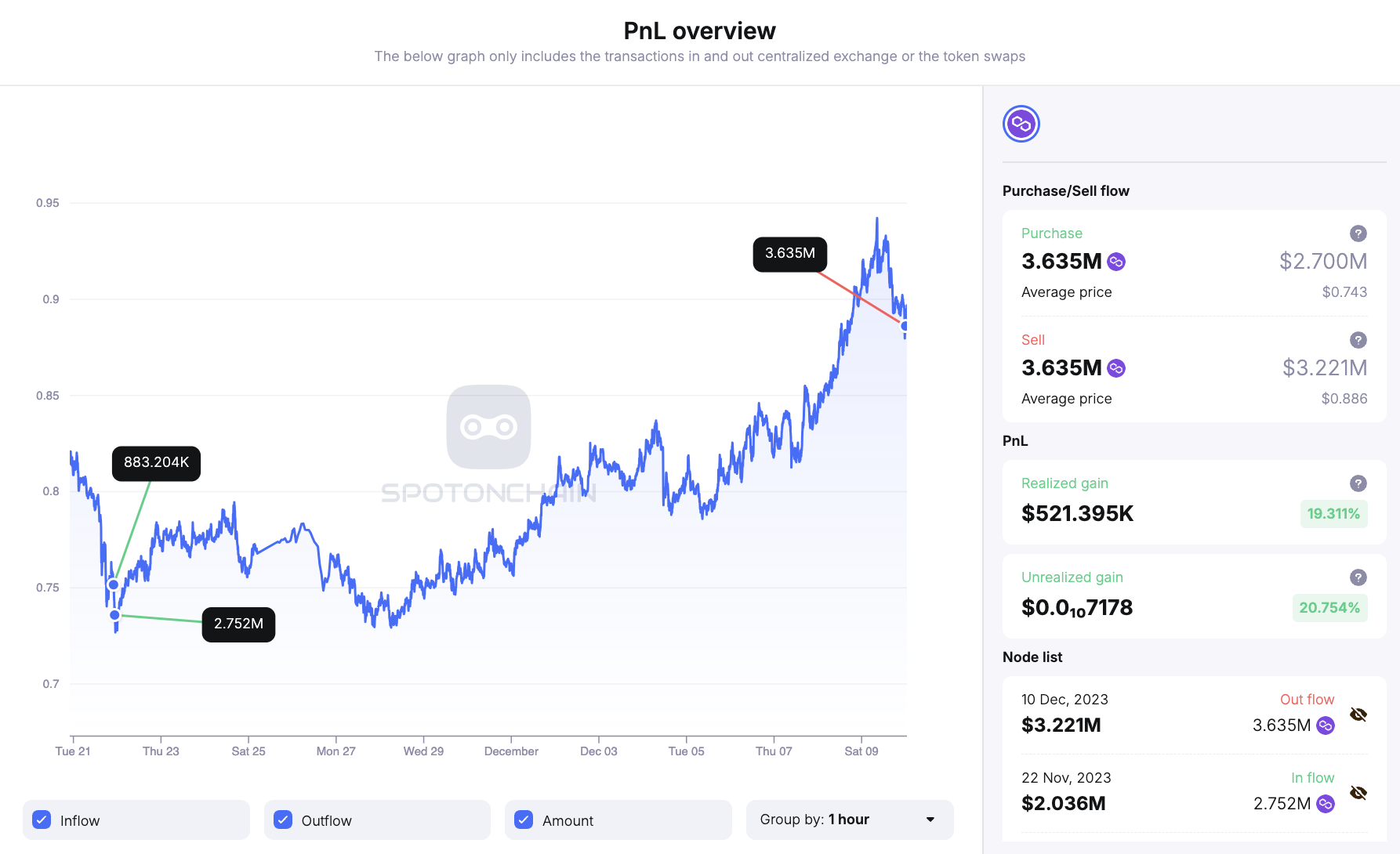
Task: Click token icon next to Purchase 3.635M
Action: (x=1116, y=262)
